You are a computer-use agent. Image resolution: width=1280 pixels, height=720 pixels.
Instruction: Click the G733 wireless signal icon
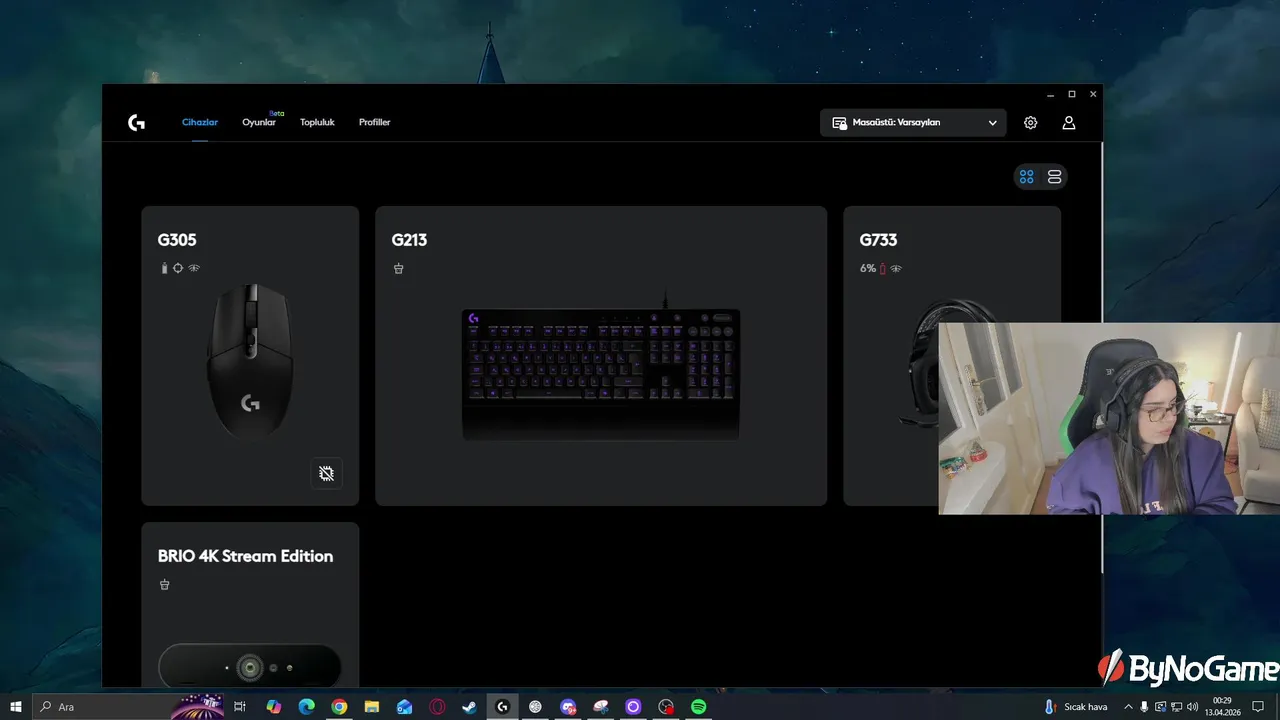(x=896, y=268)
